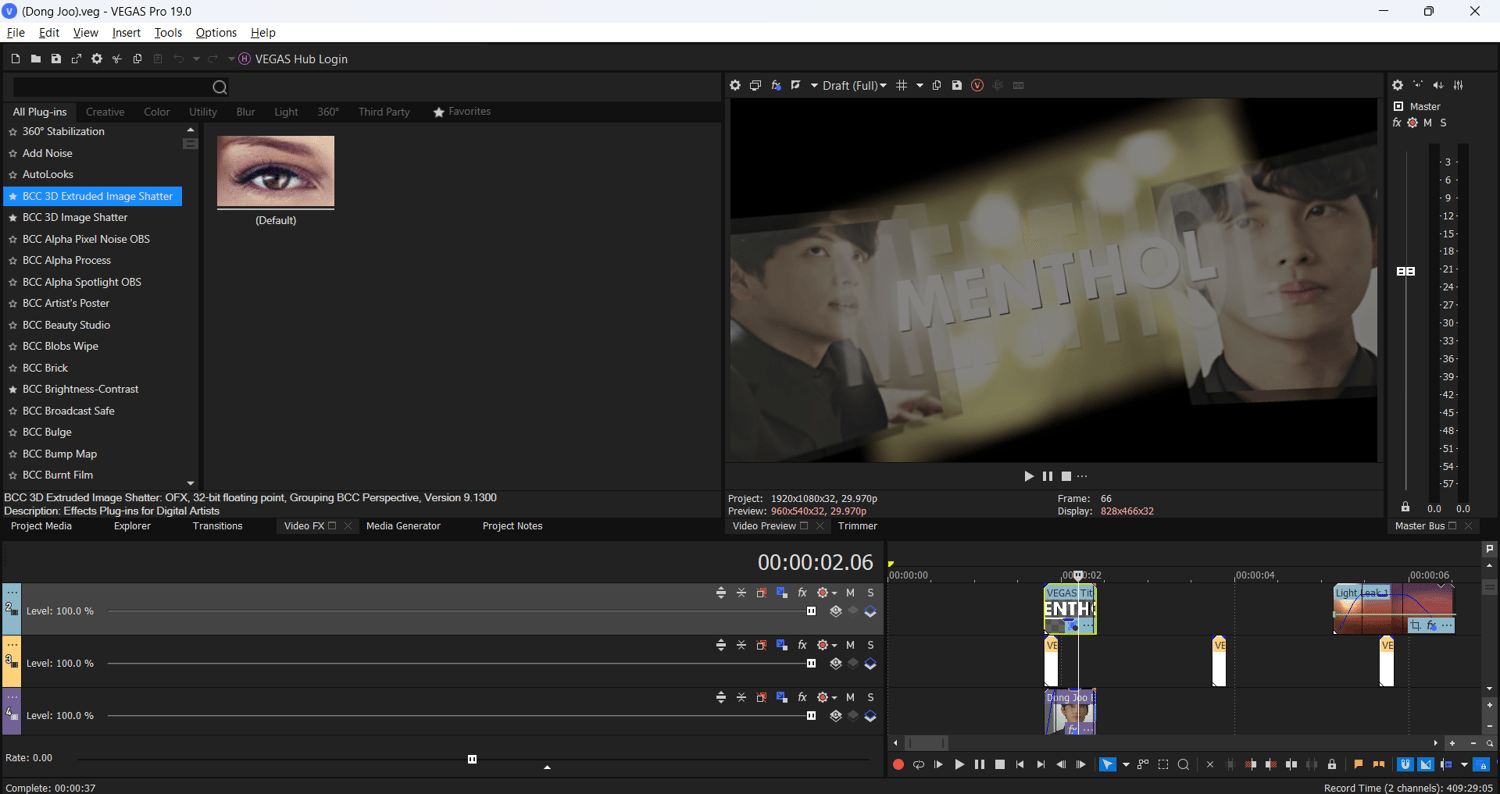Toggle Enable Snapping magnet icon
The width and height of the screenshot is (1500, 794).
coord(1405,765)
